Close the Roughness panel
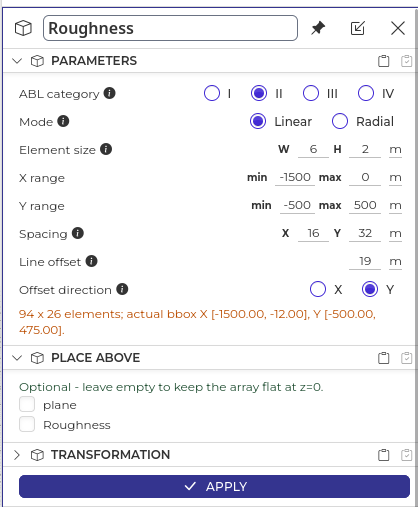The image size is (418, 507). (x=398, y=28)
